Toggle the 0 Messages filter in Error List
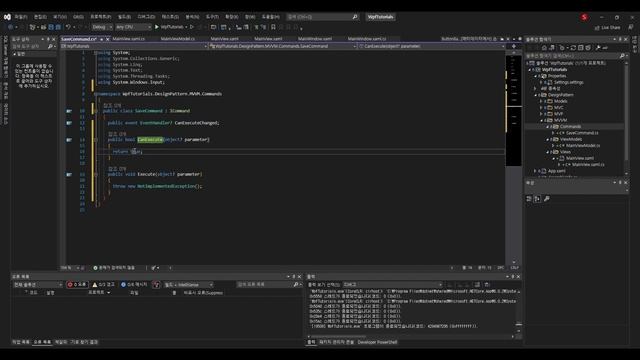Screen dimensions: 640x360 [133, 284]
